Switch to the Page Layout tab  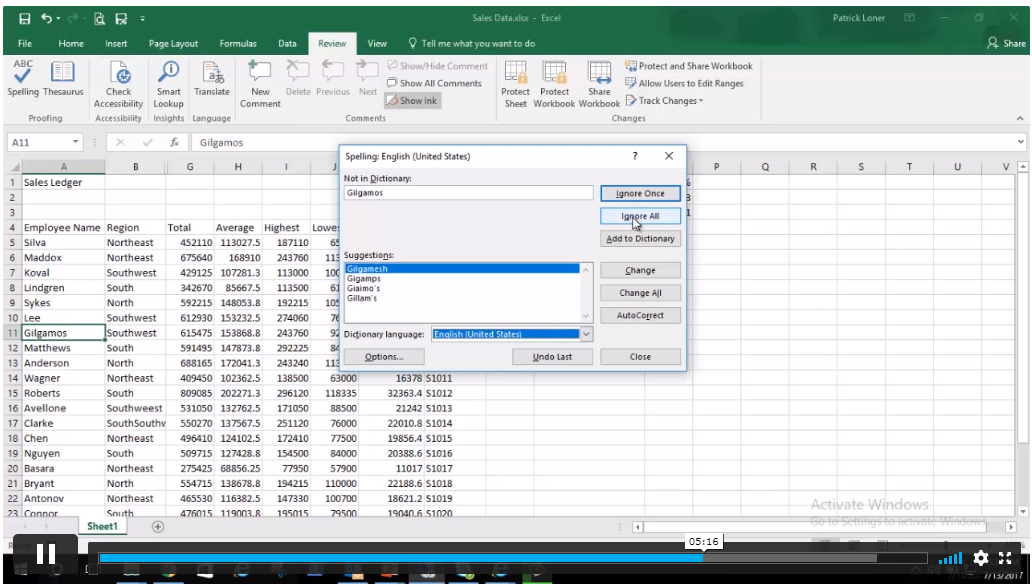(x=173, y=43)
